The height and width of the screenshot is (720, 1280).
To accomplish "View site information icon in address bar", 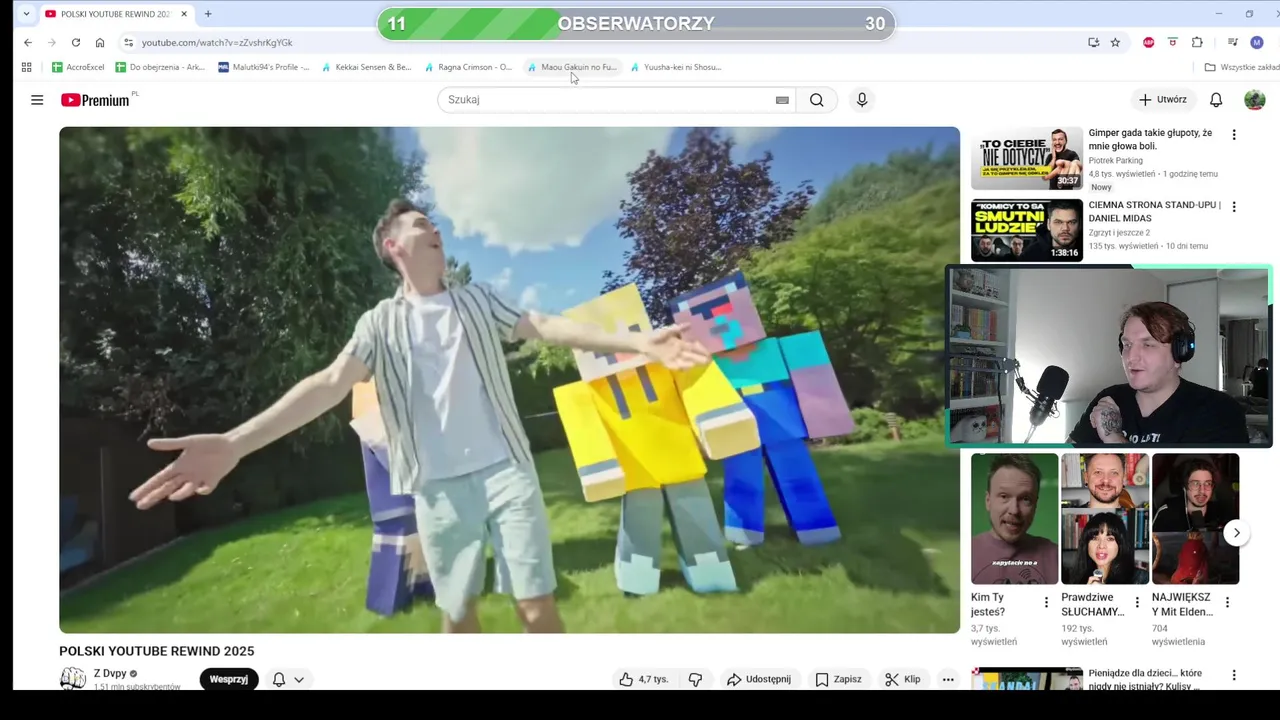I will [128, 42].
